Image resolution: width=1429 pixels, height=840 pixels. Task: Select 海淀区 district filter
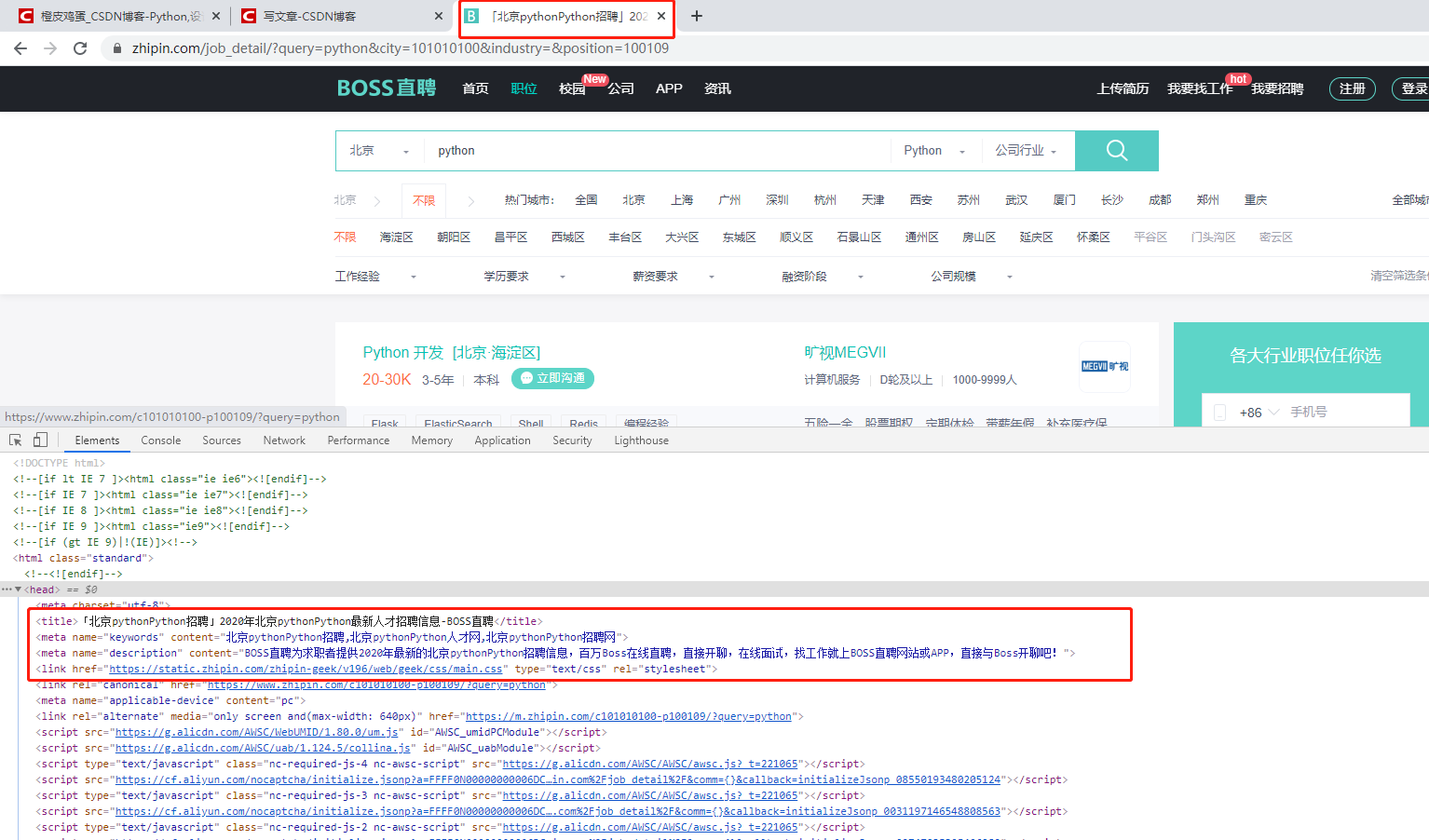click(396, 237)
